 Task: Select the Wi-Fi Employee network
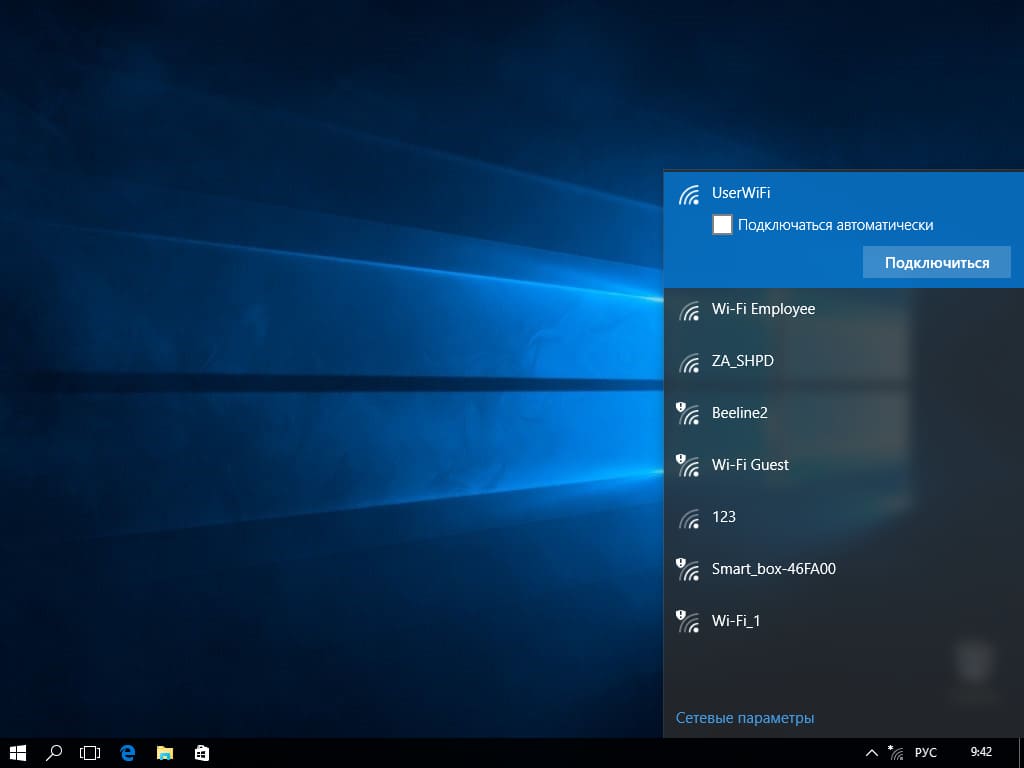763,309
